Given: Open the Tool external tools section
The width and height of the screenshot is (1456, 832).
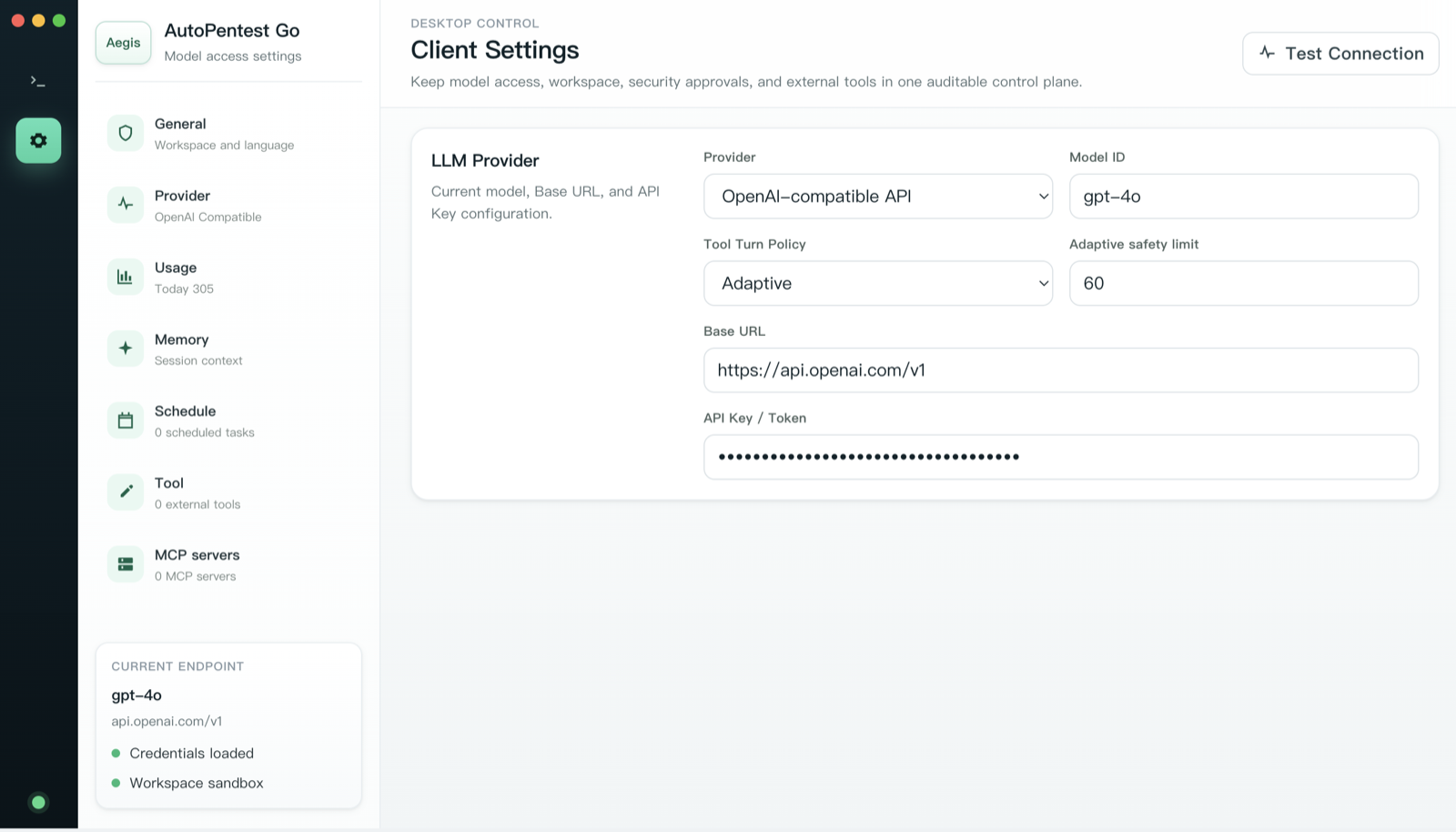Looking at the screenshot, I should pyautogui.click(x=228, y=492).
